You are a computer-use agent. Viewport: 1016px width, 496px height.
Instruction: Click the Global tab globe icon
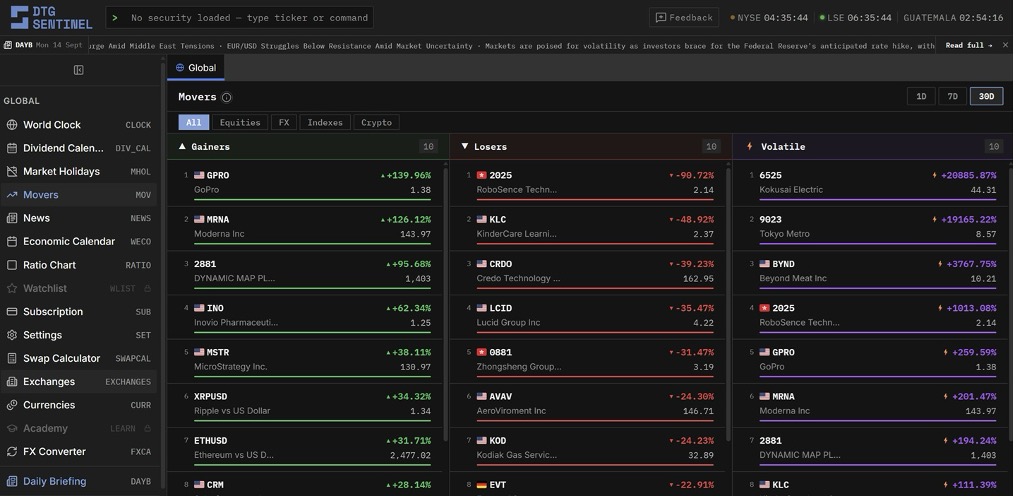click(x=180, y=67)
